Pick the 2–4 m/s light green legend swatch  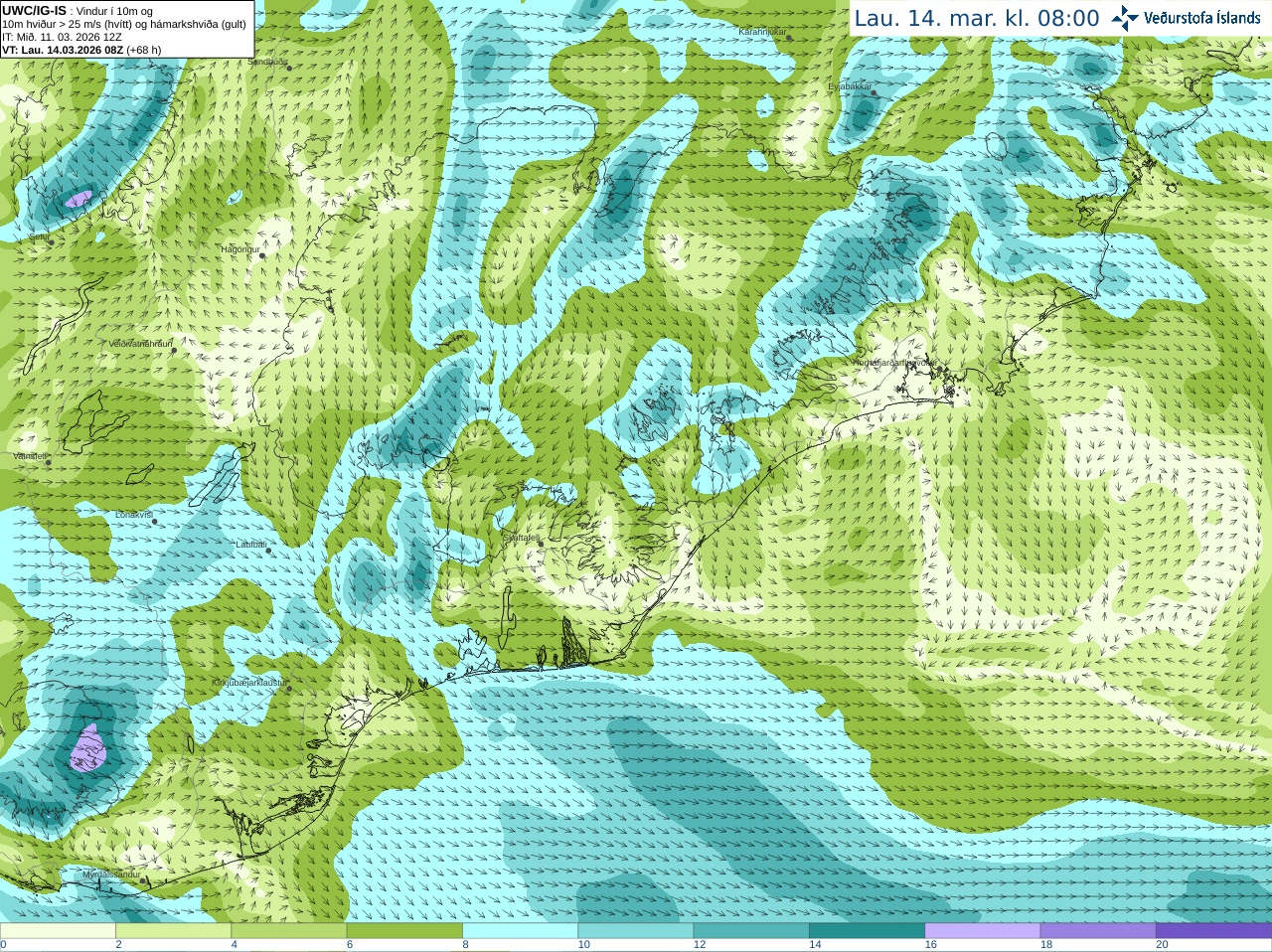pyautogui.click(x=173, y=931)
